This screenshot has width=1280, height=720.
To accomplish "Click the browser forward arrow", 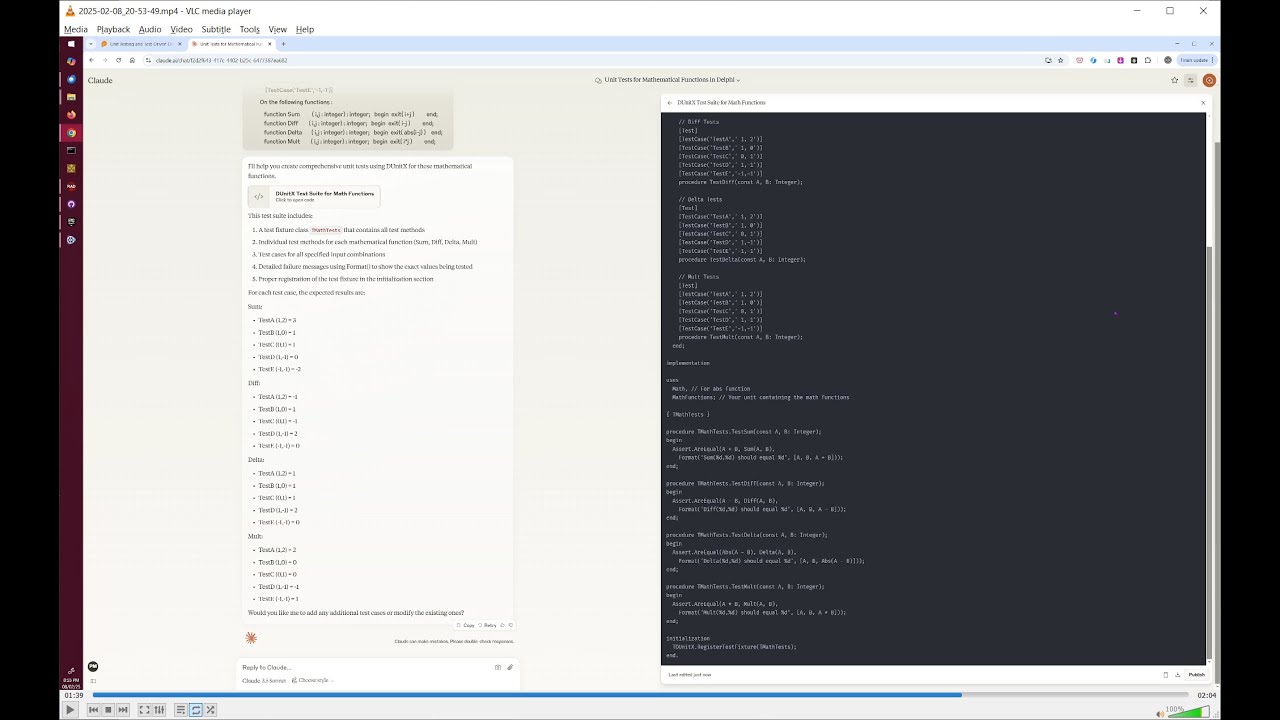I will click(x=104, y=60).
